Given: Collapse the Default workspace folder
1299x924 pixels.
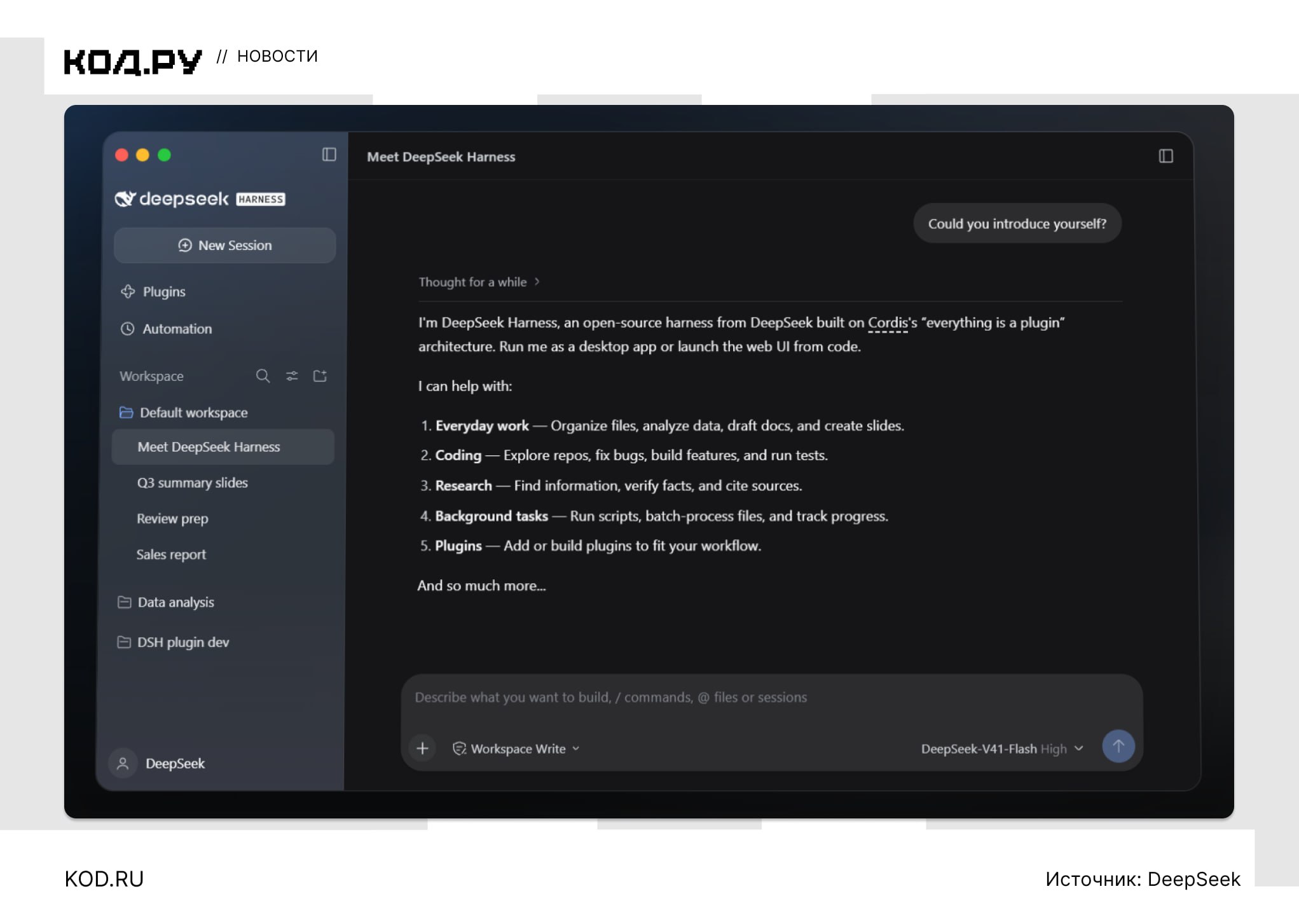Looking at the screenshot, I should [x=184, y=413].
